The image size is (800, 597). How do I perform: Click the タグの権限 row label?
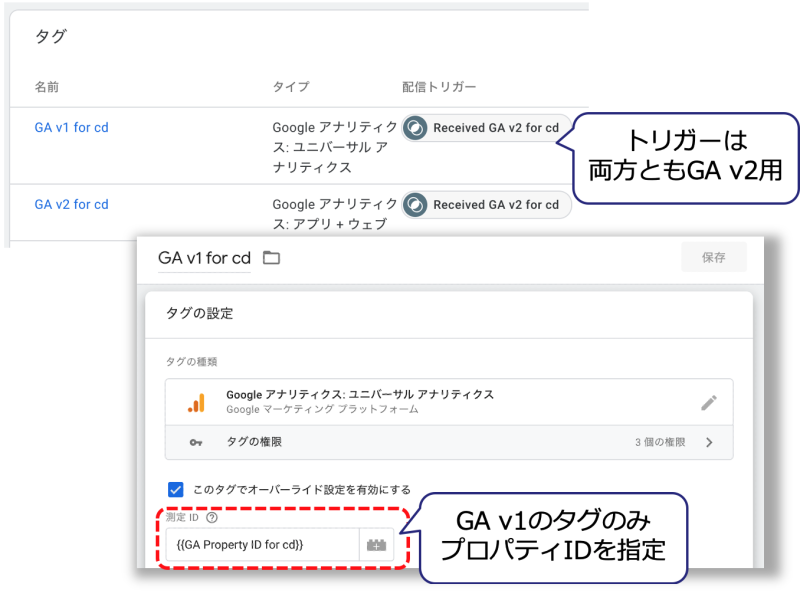pos(254,442)
